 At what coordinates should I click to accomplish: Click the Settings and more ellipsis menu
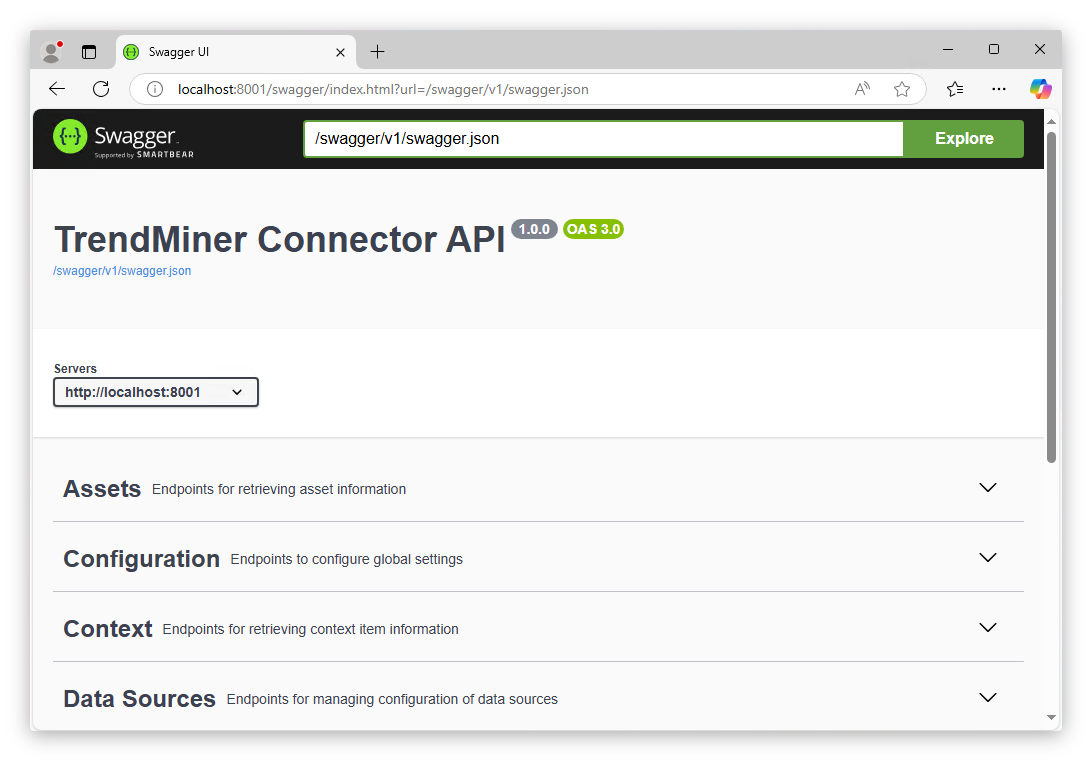[x=998, y=89]
